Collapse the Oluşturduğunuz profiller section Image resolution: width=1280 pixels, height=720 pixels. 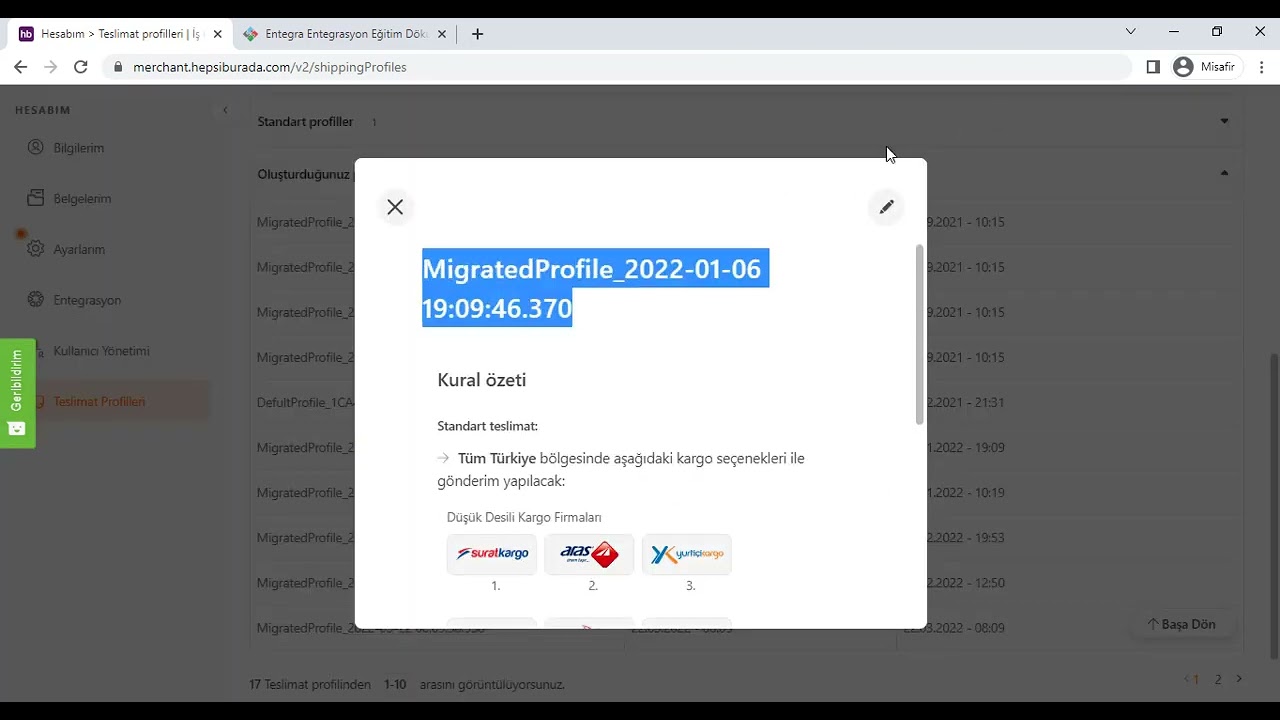coord(1224,173)
